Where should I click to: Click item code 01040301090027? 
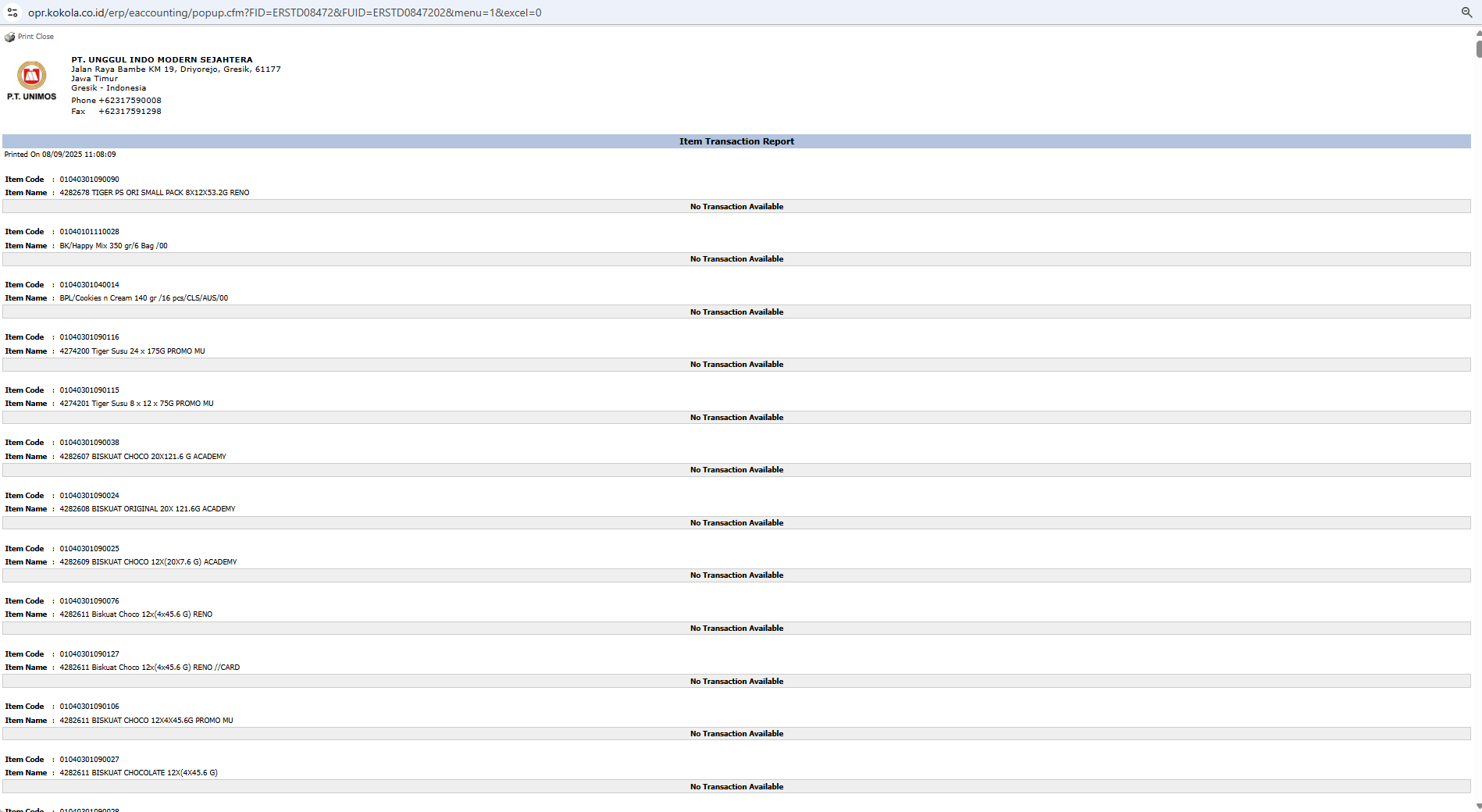[89, 760]
